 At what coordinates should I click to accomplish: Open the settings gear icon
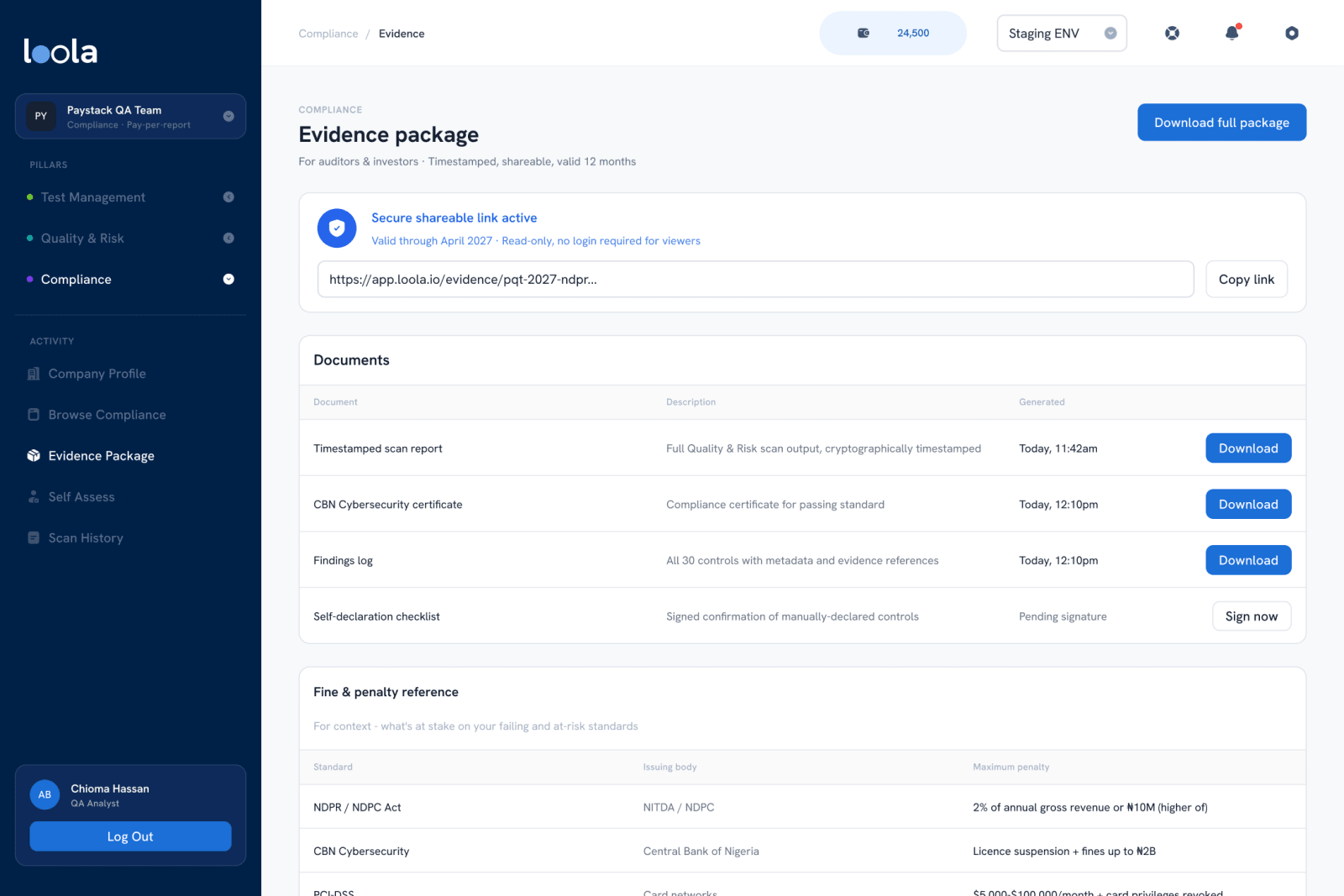click(x=1292, y=34)
